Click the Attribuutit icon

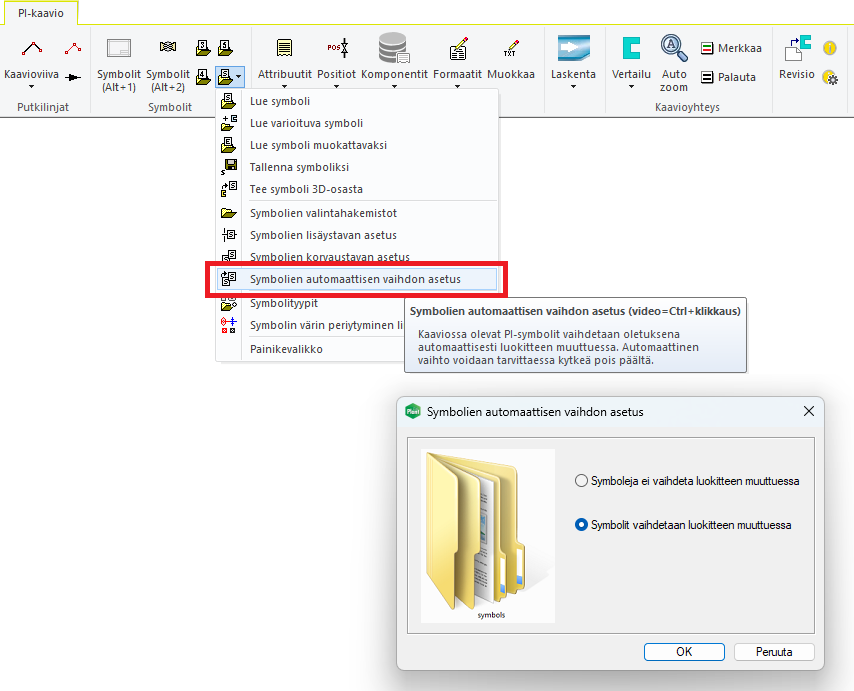point(284,48)
